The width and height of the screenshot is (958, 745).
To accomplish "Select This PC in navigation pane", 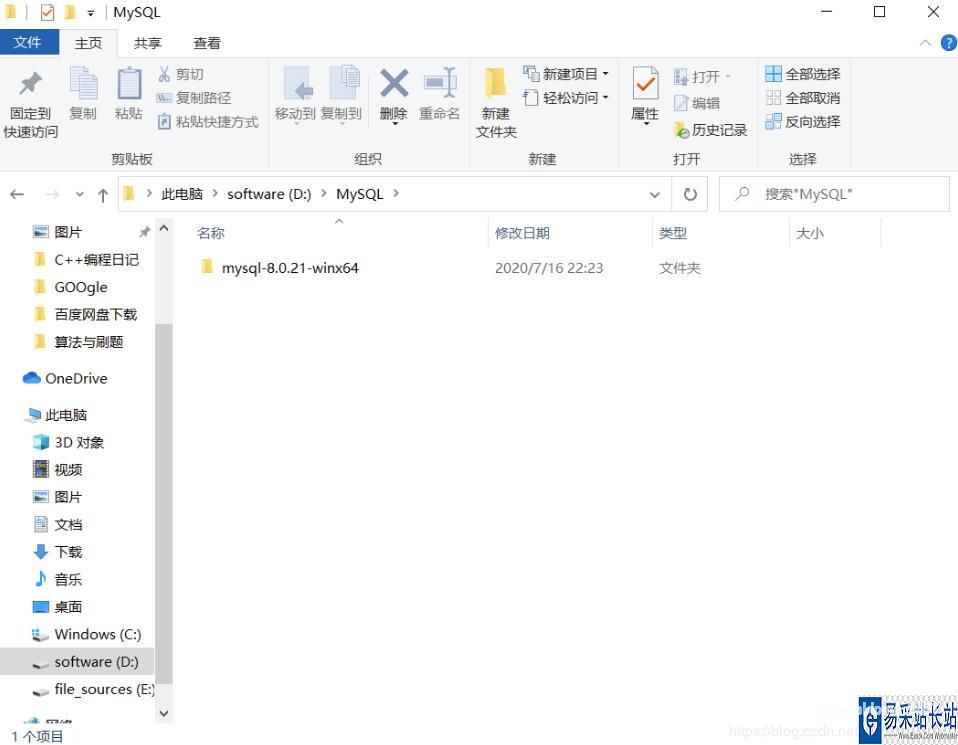I will point(55,415).
